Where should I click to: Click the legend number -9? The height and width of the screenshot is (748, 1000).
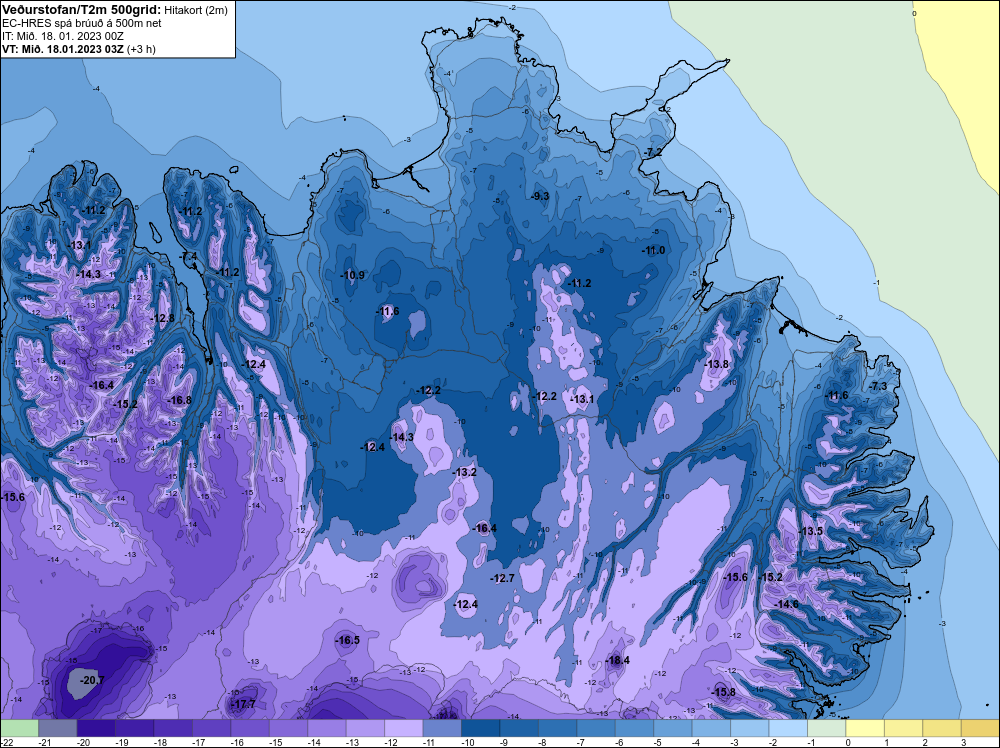point(506,742)
